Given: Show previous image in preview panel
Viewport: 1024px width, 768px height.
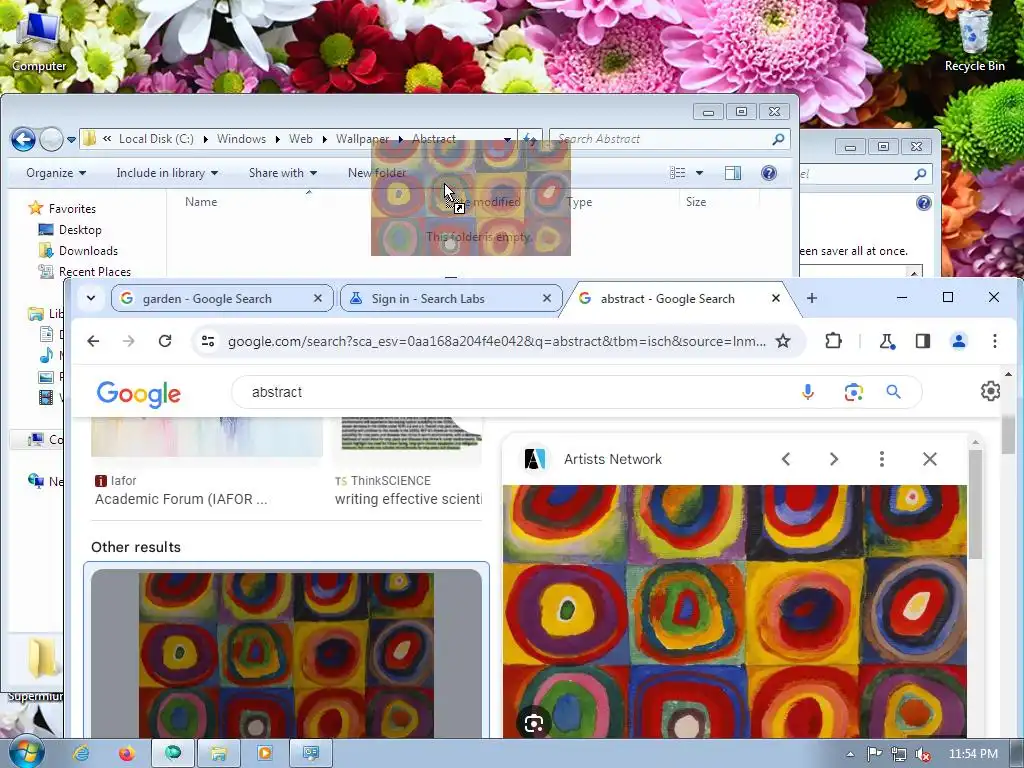Looking at the screenshot, I should pyautogui.click(x=786, y=459).
